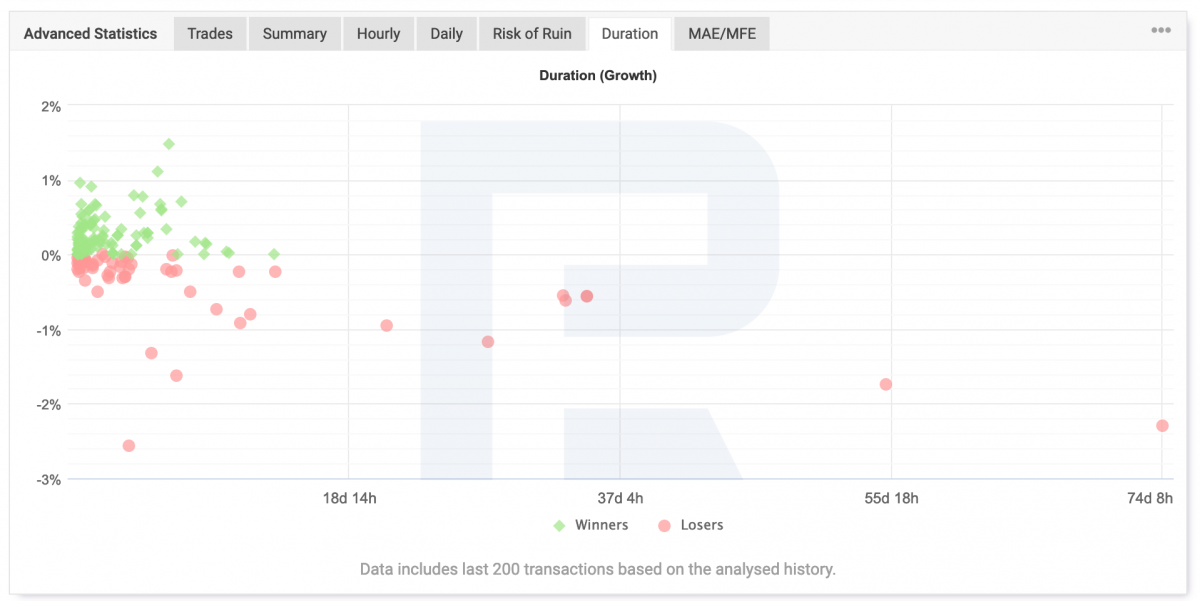Click the 37d 4h axis label

(620, 498)
